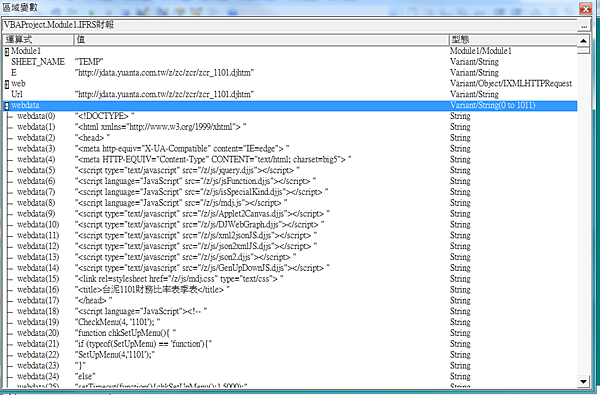The width and height of the screenshot is (600, 395).
Task: Select the SHEET_NAME variable row
Action: [290, 62]
